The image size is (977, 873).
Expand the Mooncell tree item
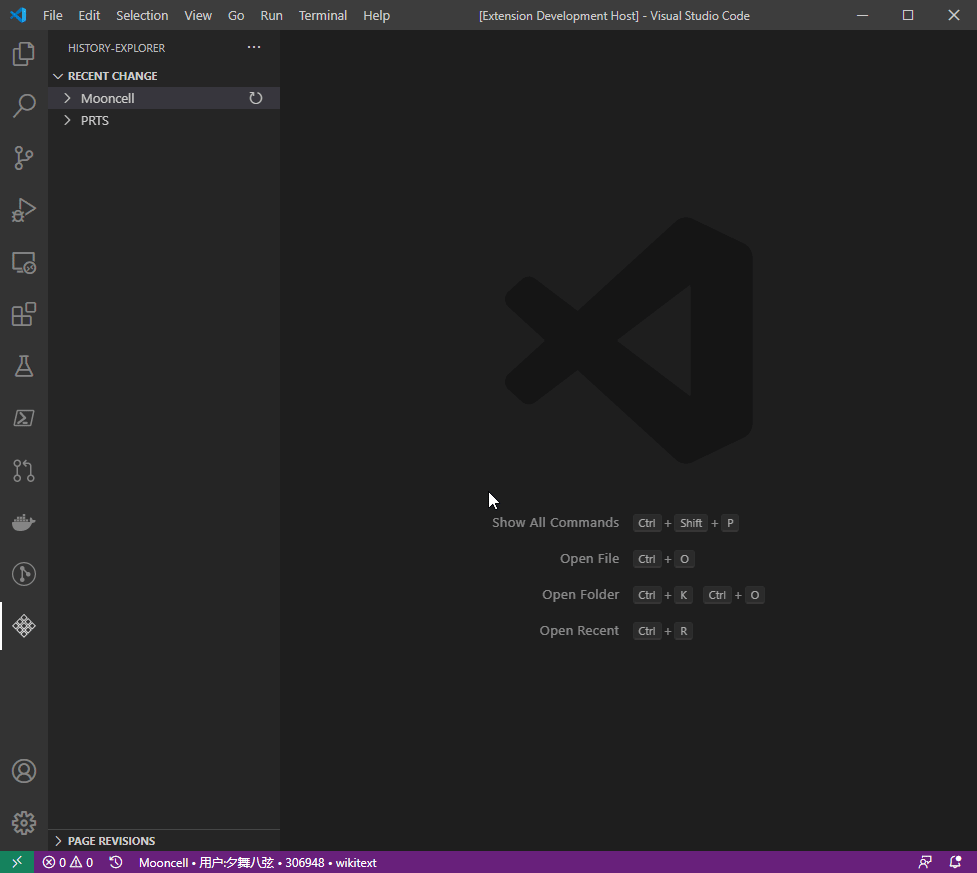pos(164,98)
